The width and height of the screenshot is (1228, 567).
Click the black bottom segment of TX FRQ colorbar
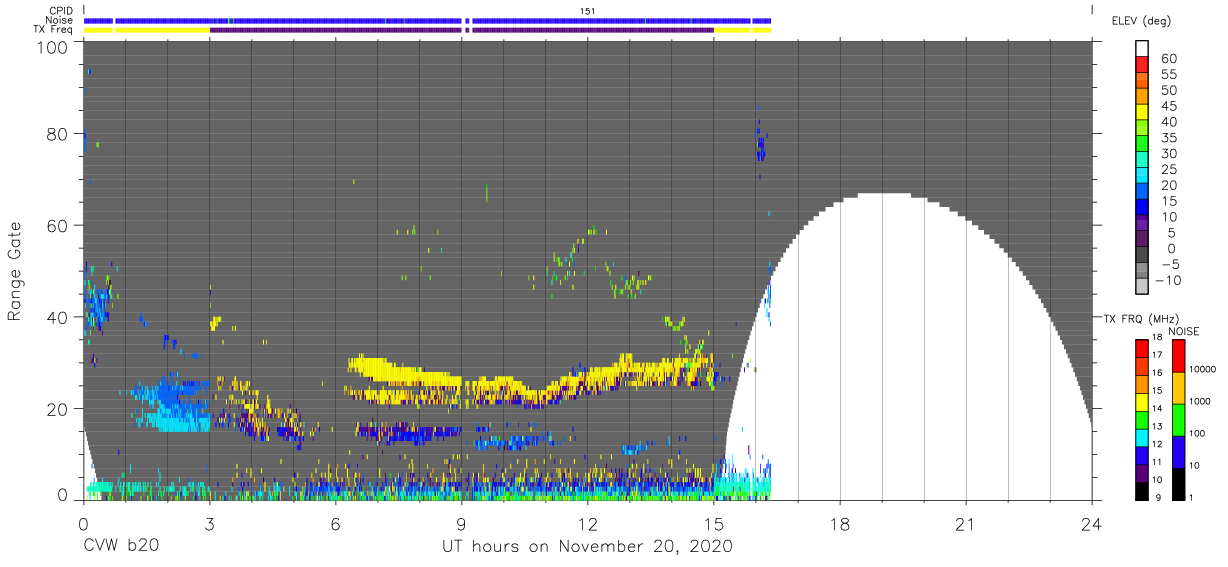pyautogui.click(x=1143, y=491)
